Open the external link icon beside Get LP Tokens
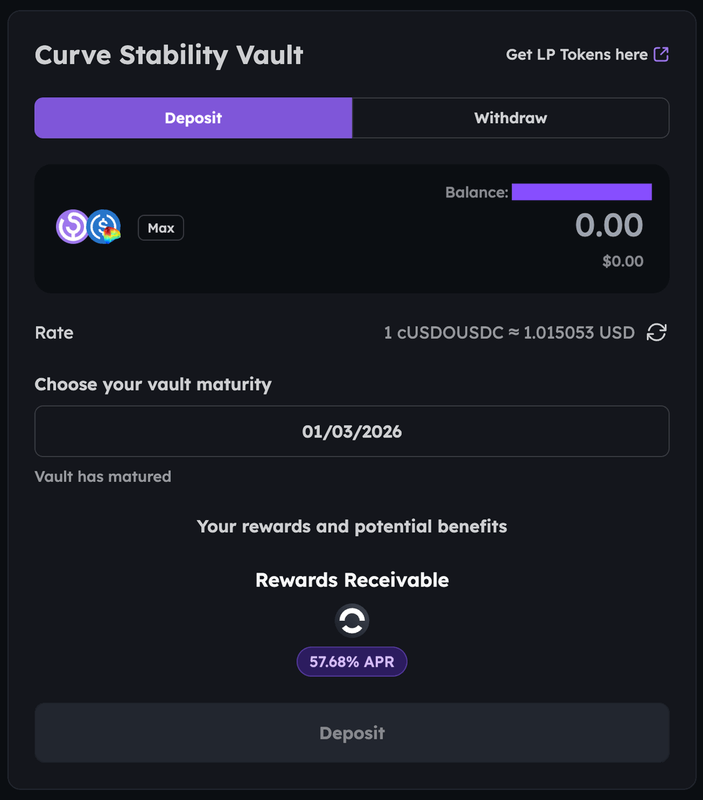The width and height of the screenshot is (703, 800). [x=661, y=54]
